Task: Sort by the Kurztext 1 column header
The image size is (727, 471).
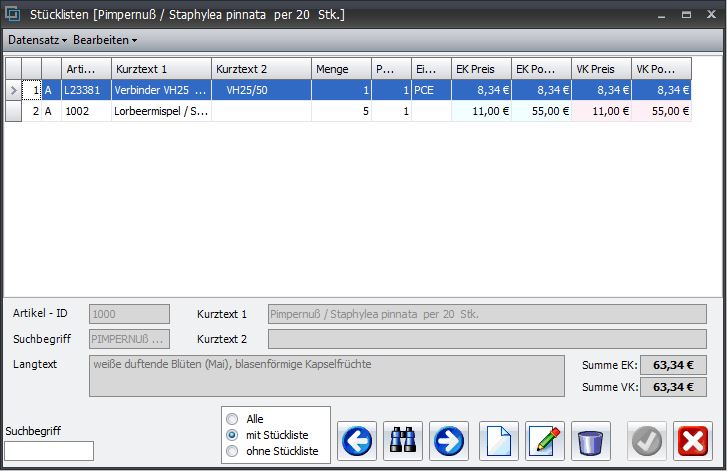Action: (160, 69)
